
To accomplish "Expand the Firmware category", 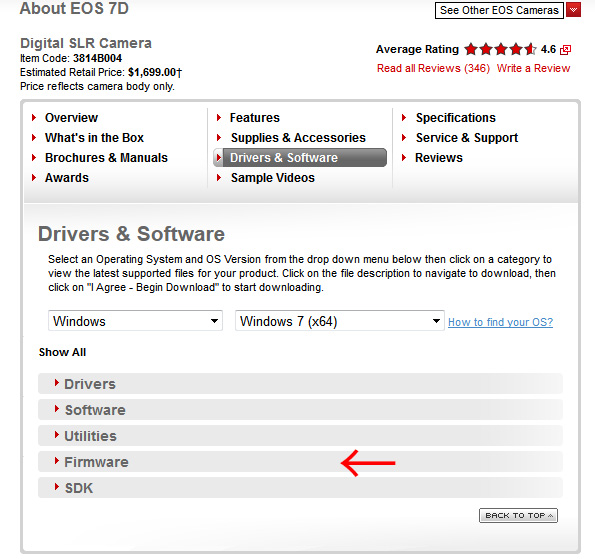I will point(300,462).
